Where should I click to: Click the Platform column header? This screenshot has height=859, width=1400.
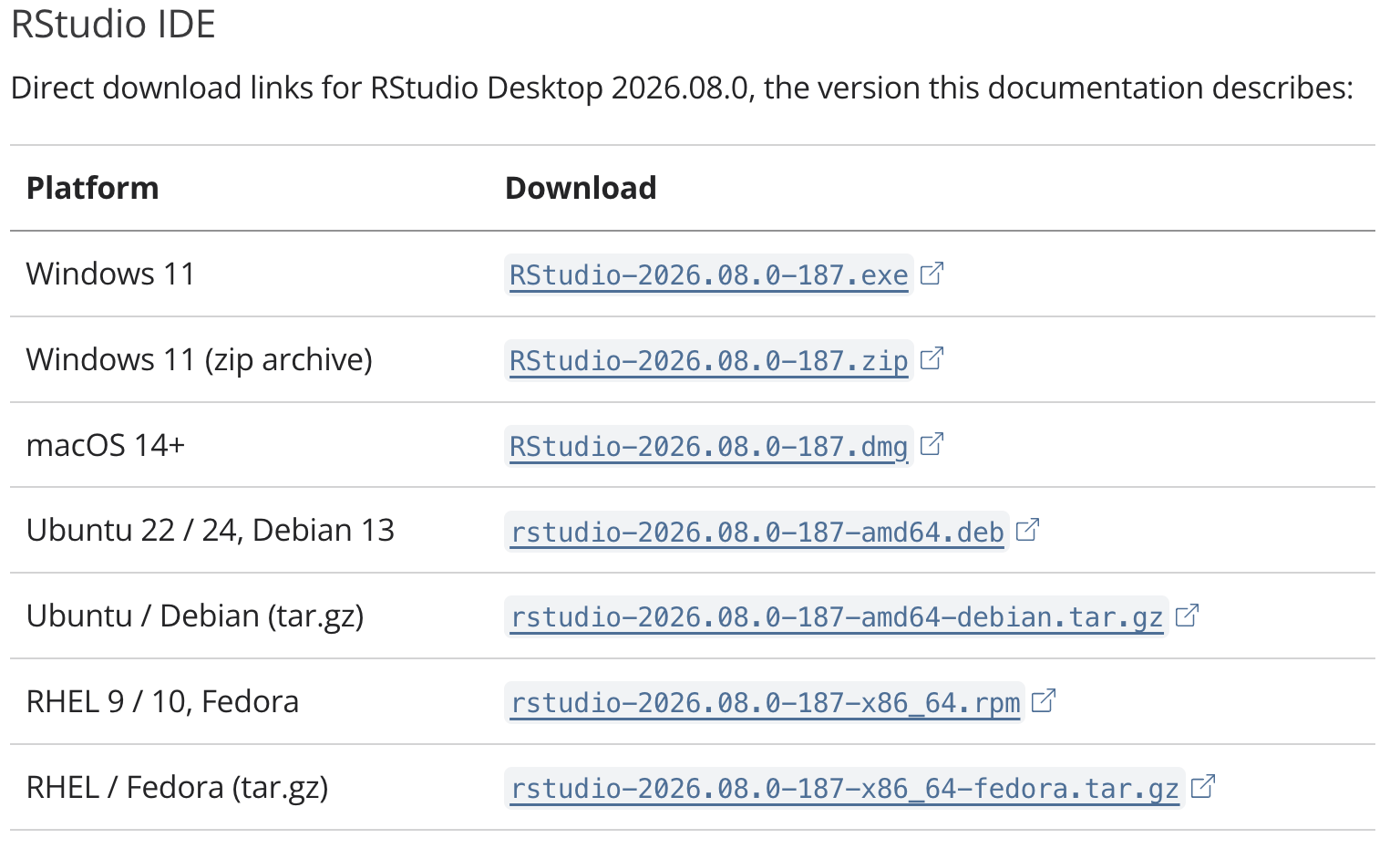(x=93, y=188)
